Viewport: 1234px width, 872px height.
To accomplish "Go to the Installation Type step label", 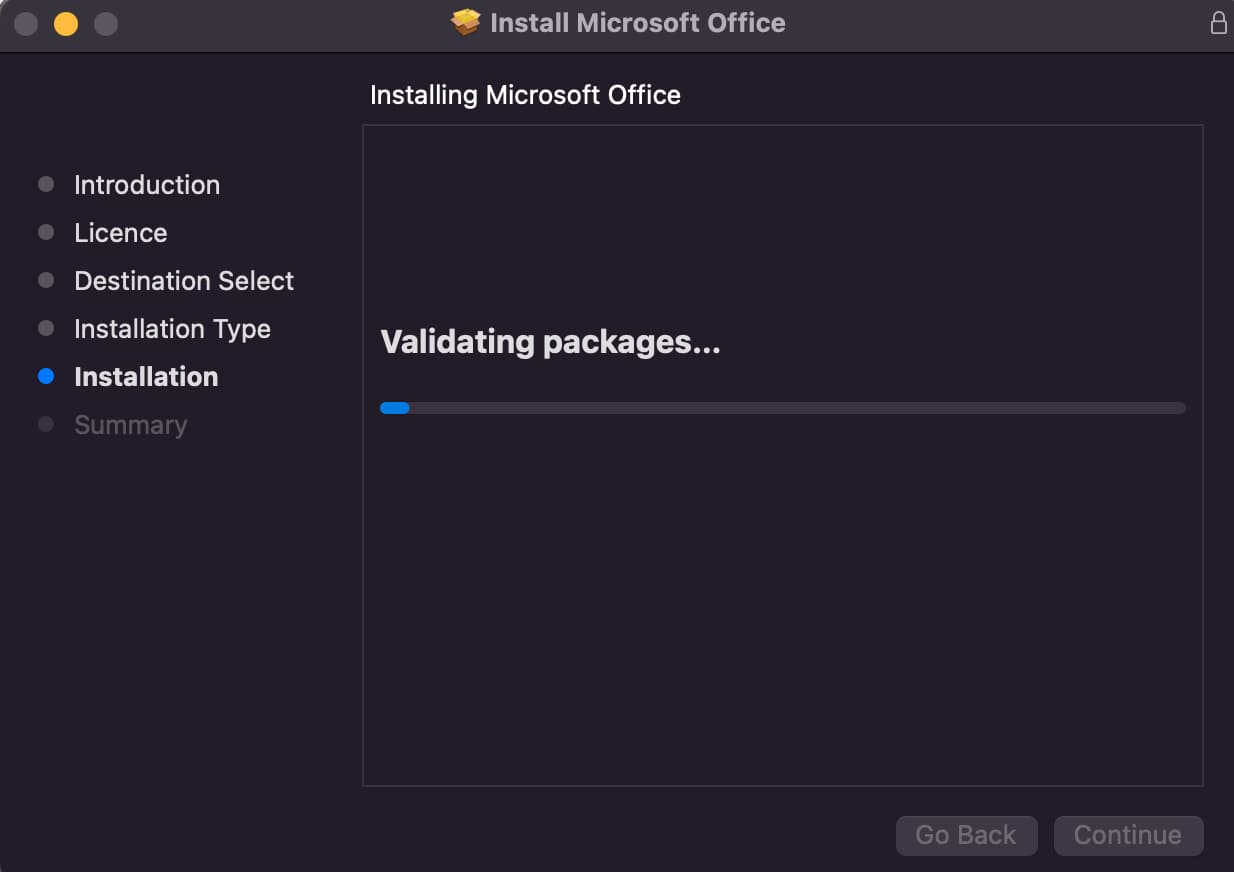I will [172, 329].
